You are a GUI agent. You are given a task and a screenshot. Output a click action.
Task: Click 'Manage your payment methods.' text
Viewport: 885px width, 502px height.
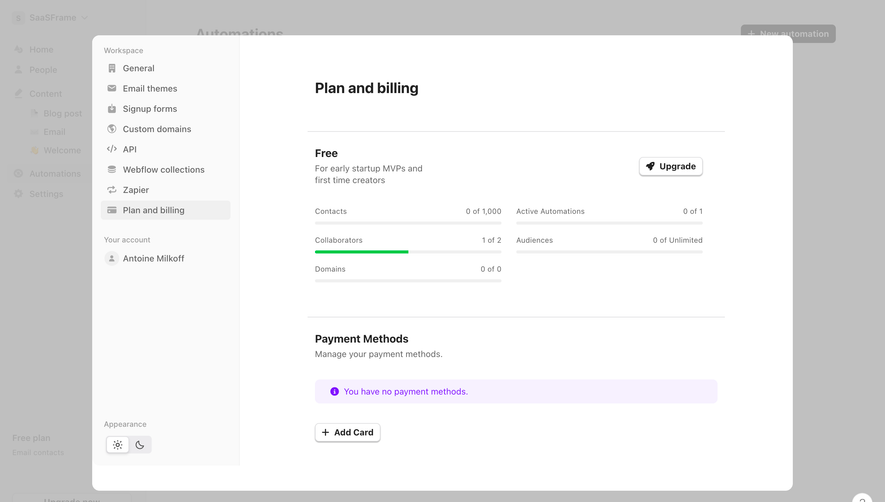378,354
